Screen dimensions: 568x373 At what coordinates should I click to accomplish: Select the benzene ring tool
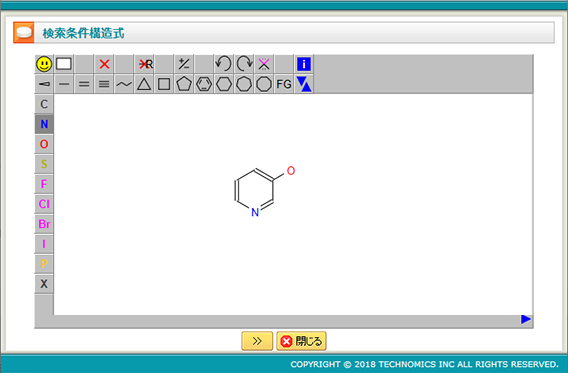[x=204, y=84]
